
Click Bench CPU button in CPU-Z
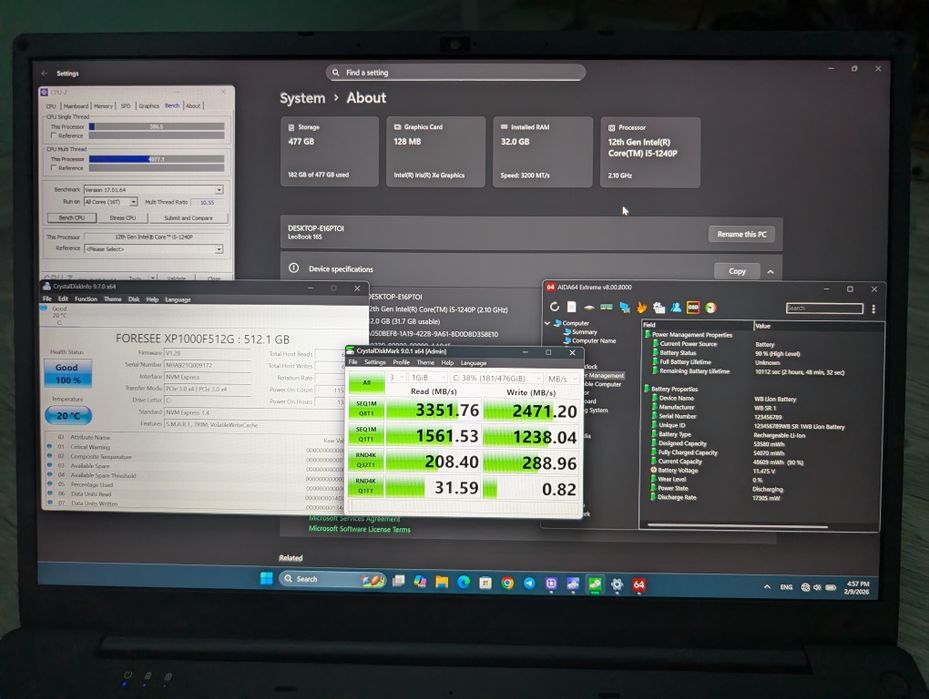point(72,218)
